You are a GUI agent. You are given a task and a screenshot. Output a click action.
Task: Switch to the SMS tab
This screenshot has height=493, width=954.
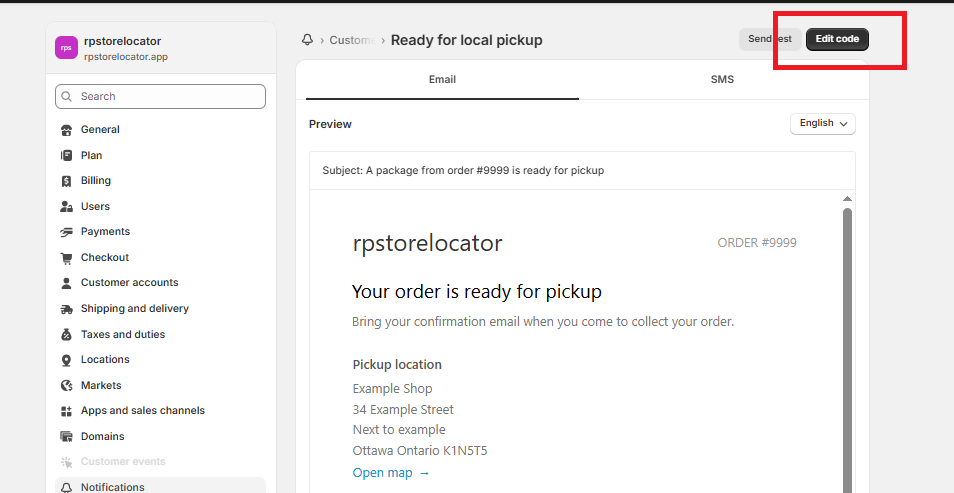click(722, 79)
